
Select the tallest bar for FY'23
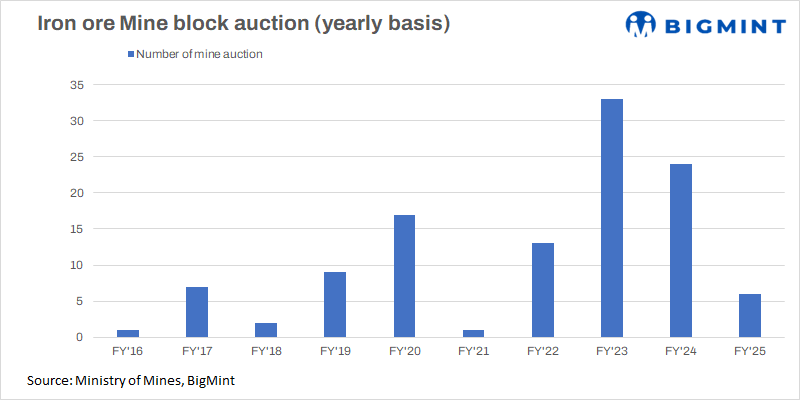pos(612,218)
